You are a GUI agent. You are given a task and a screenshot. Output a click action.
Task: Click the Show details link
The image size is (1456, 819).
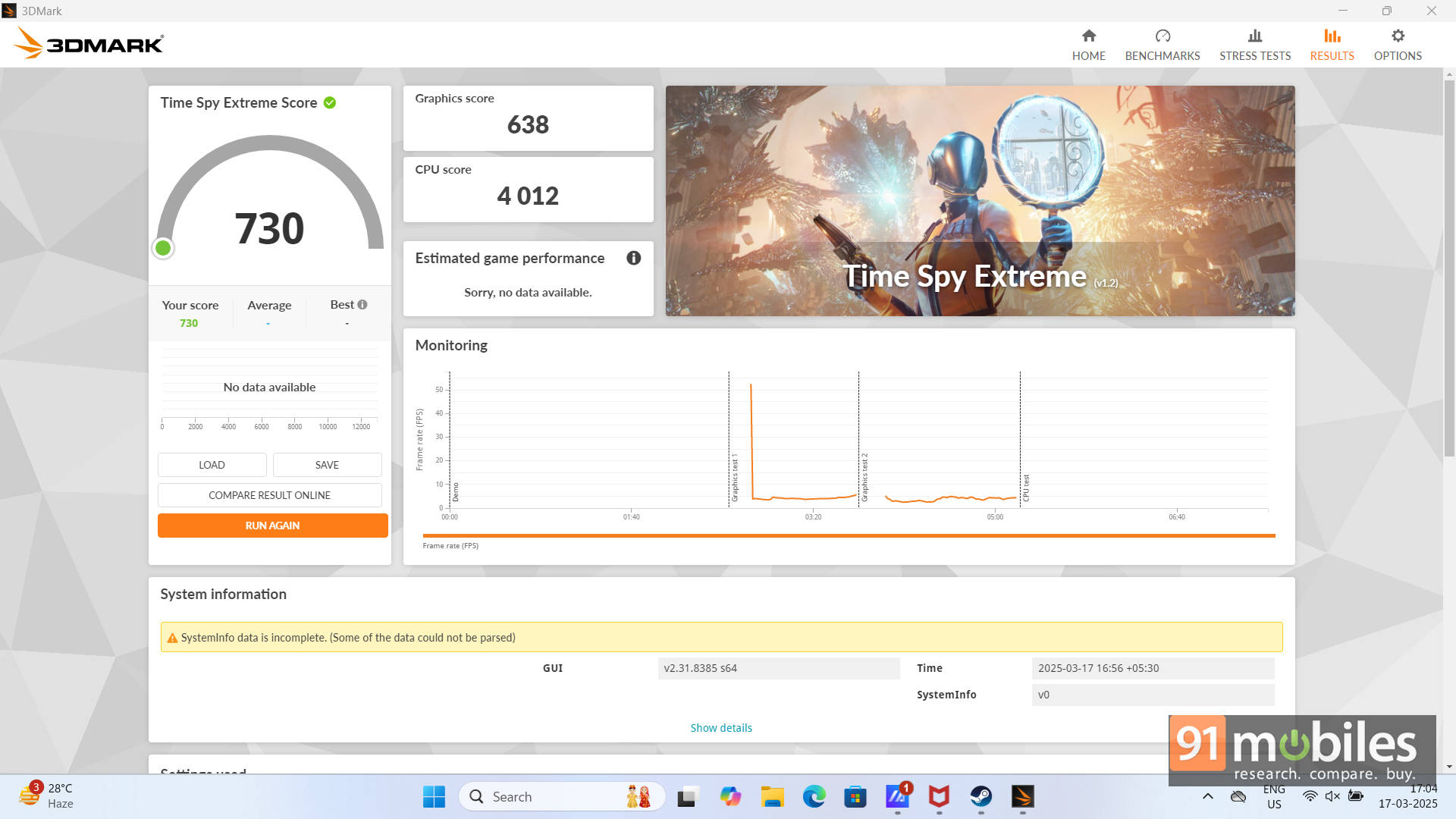tap(720, 728)
